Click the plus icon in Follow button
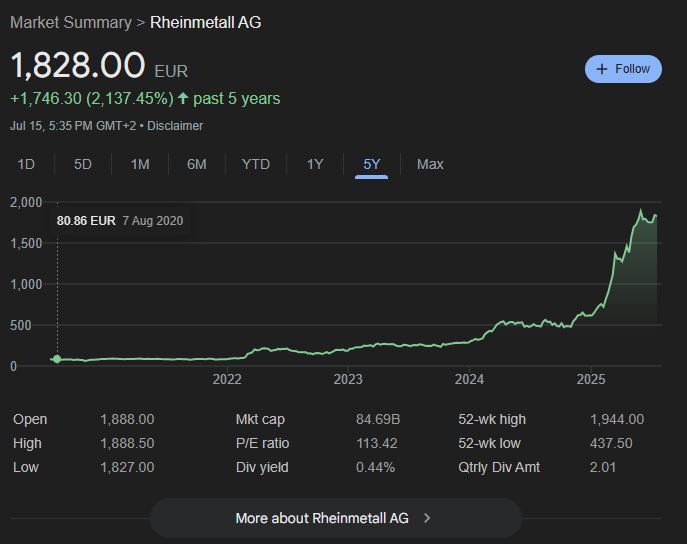 (x=602, y=69)
